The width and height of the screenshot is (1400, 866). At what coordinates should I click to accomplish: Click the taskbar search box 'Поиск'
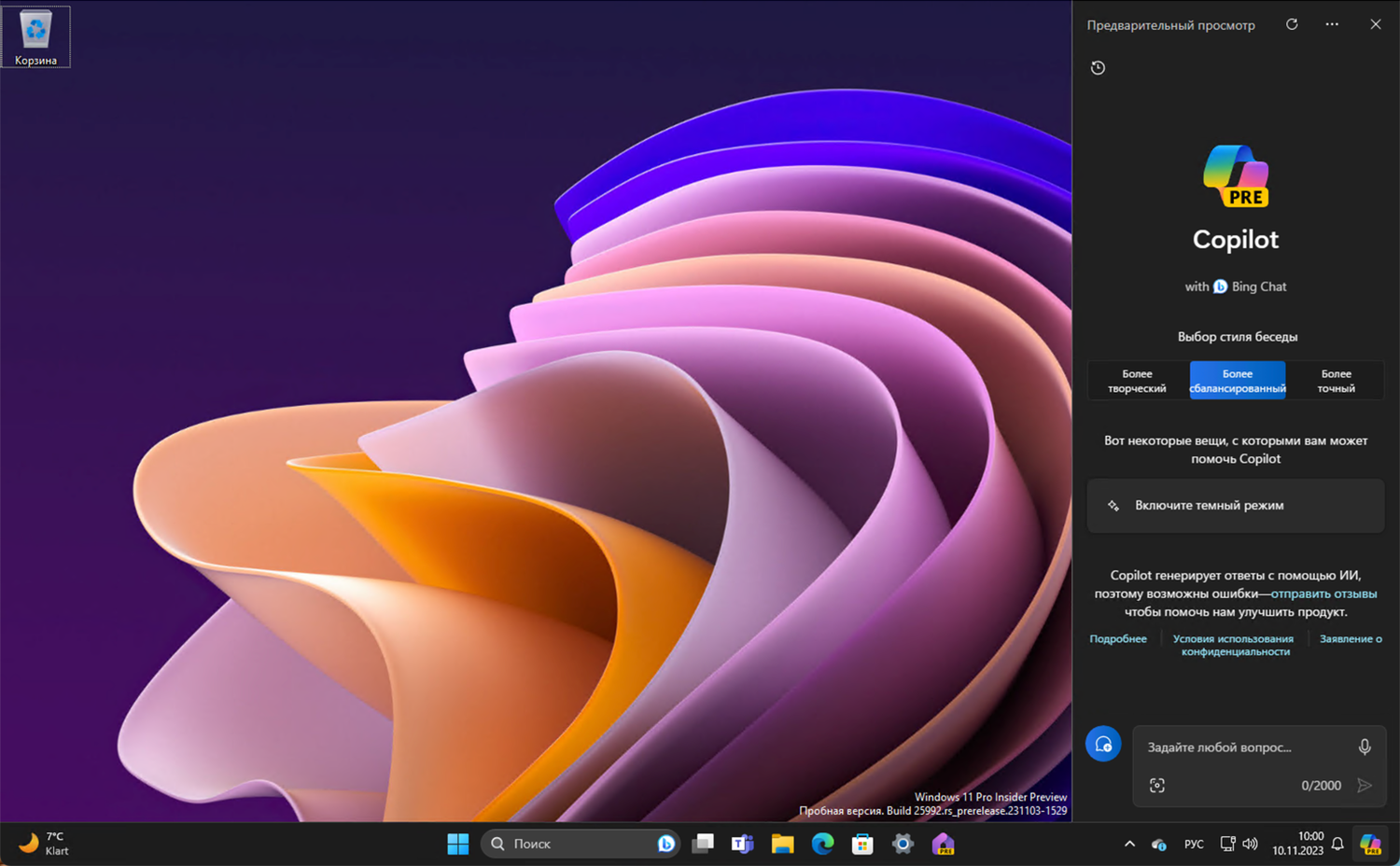click(x=580, y=845)
